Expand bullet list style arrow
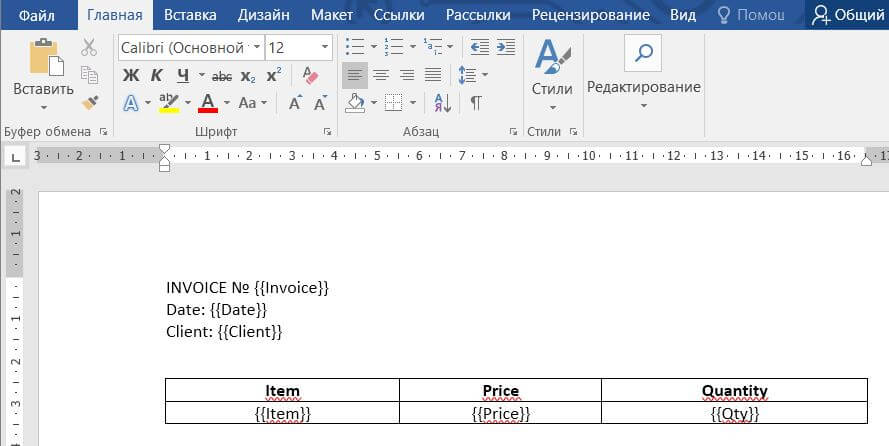Screen dimensions: 889x446 374,47
